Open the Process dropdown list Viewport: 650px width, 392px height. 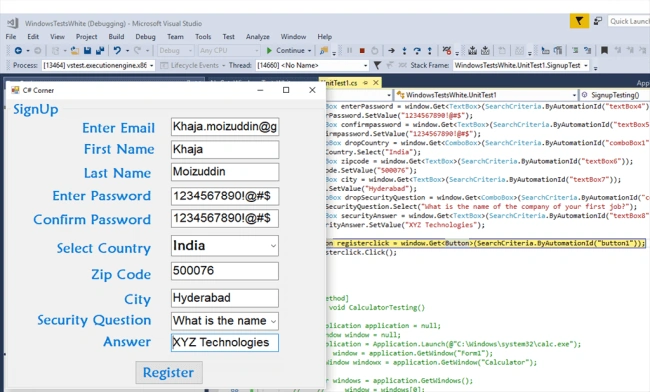coord(151,65)
